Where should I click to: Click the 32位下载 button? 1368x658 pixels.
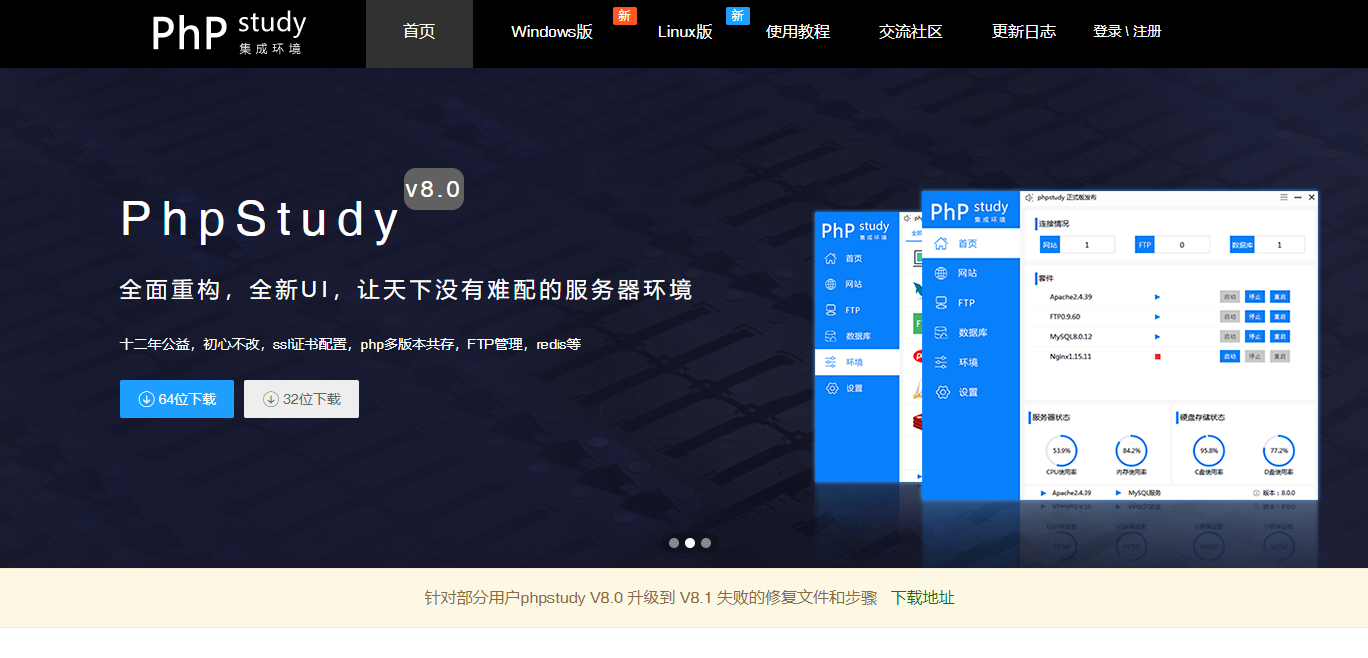click(x=301, y=399)
